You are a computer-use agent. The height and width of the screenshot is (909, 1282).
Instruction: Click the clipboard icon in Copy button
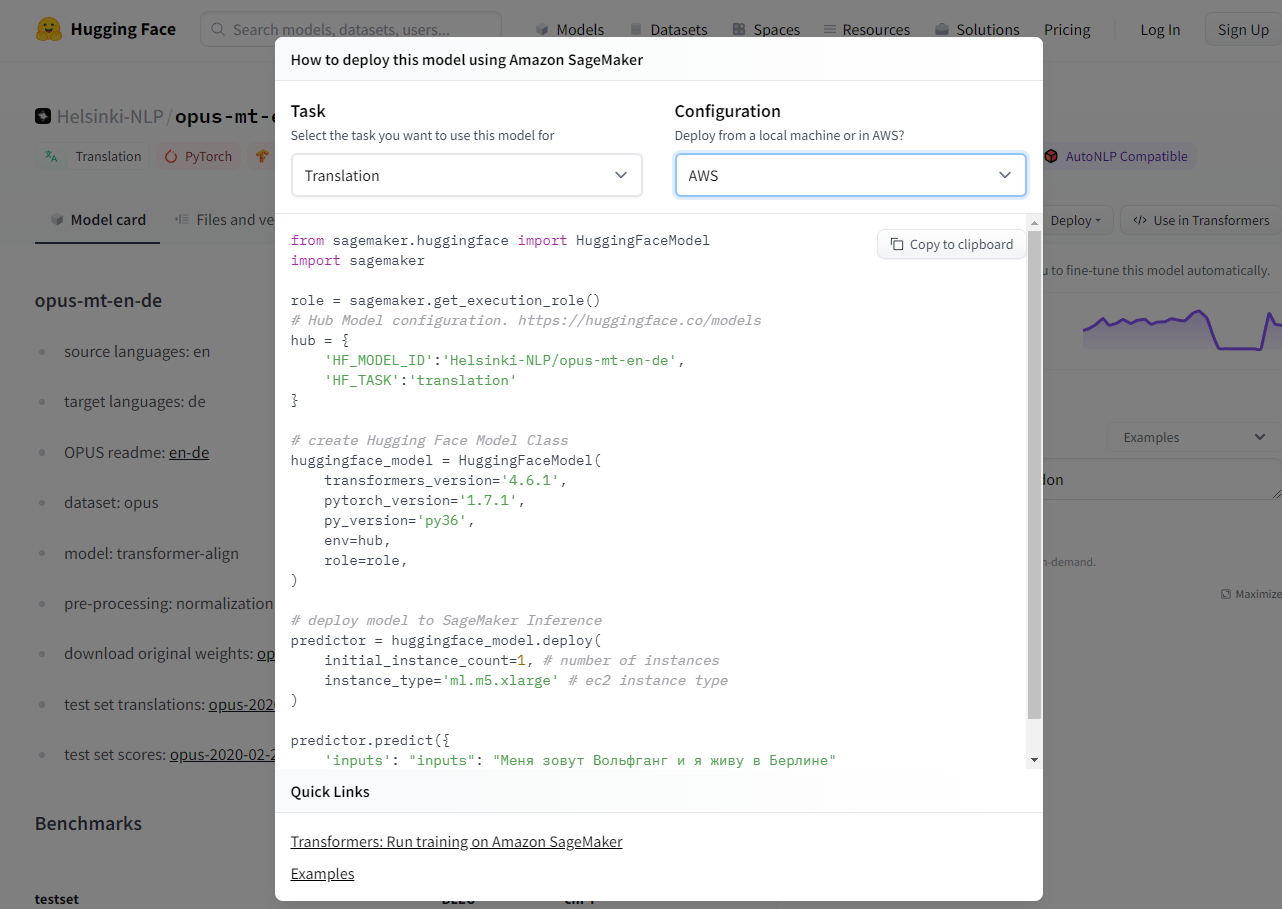click(x=897, y=244)
